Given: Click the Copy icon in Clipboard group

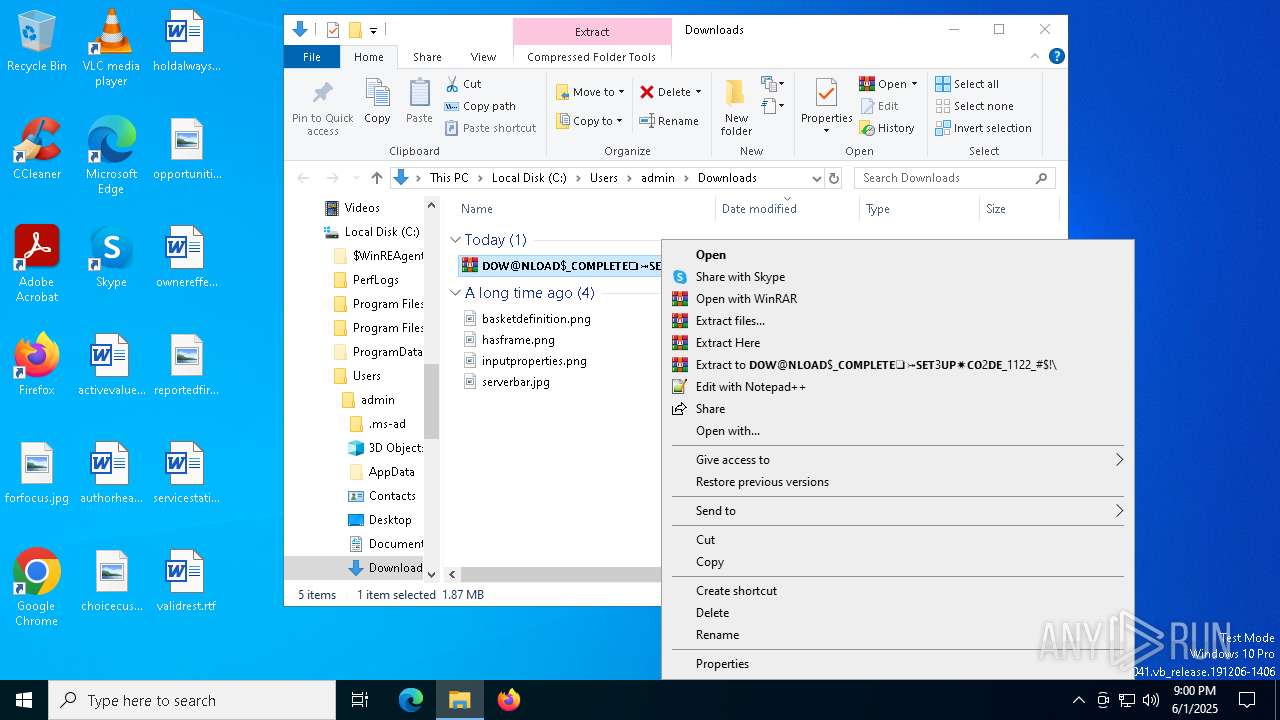Looking at the screenshot, I should pos(377,94).
